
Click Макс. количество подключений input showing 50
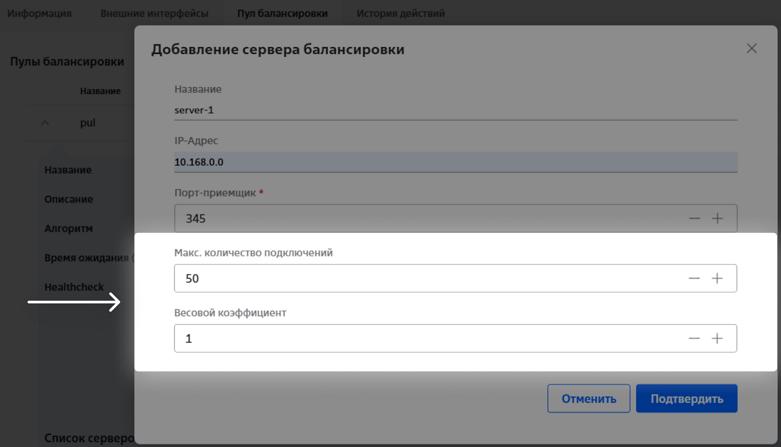[x=425, y=278]
